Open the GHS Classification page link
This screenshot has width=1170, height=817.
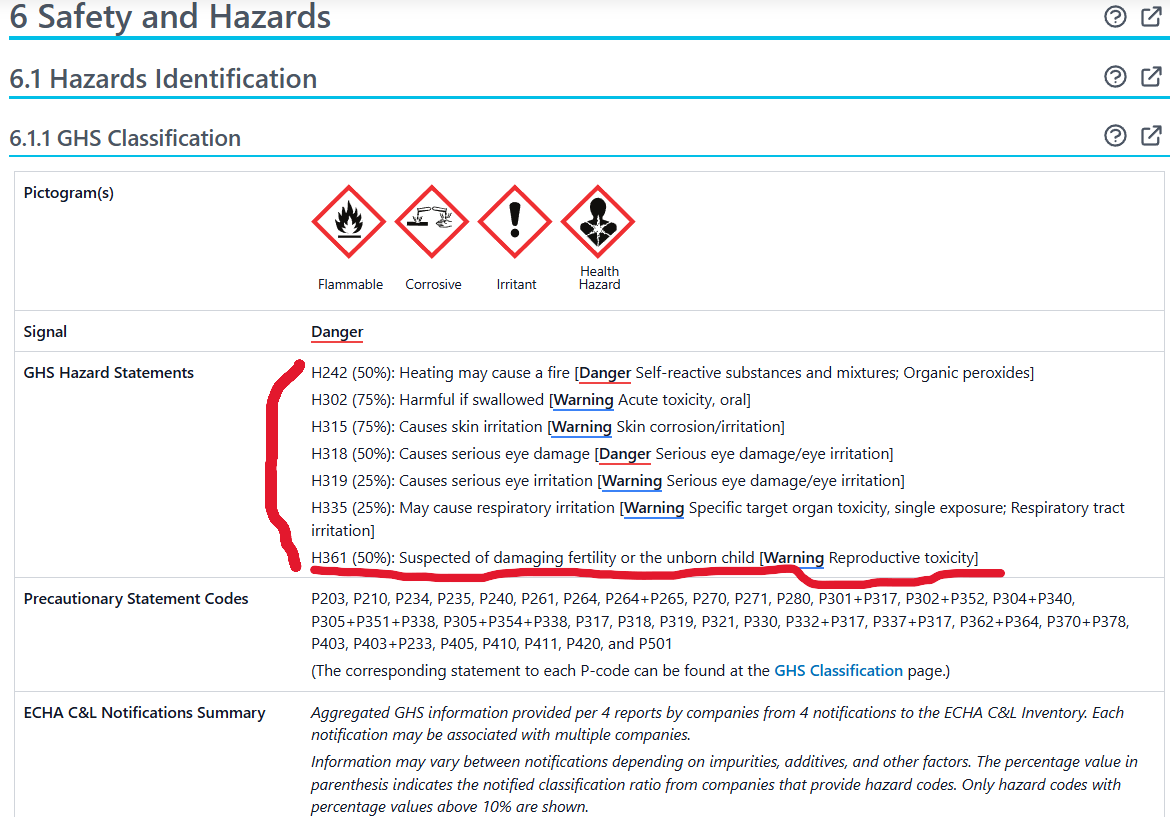click(x=838, y=671)
